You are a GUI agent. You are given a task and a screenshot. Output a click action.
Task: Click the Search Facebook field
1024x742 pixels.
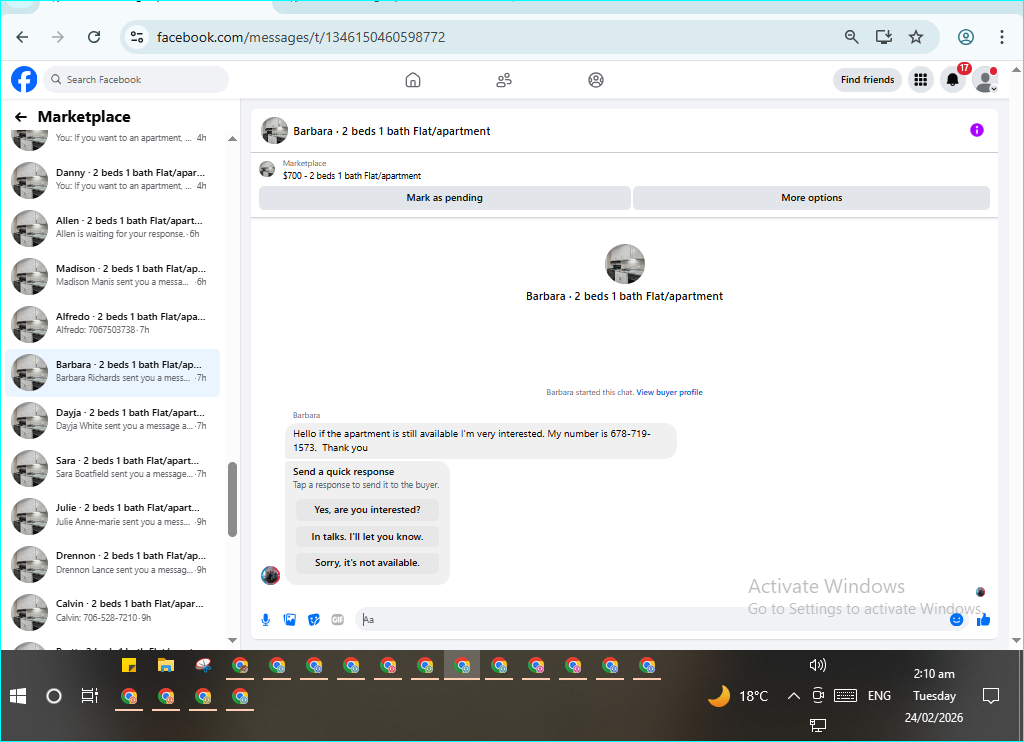[136, 80]
